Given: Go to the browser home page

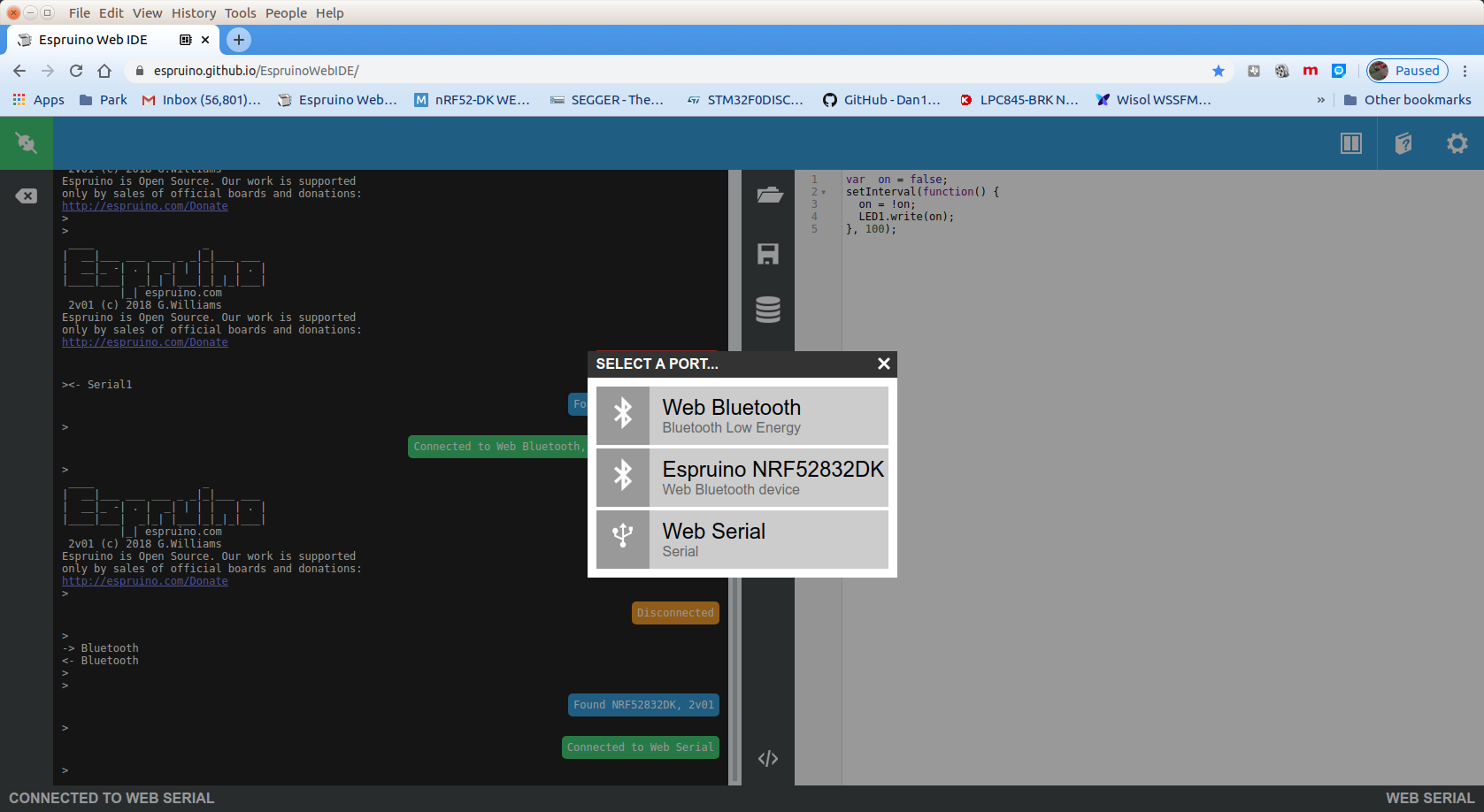Looking at the screenshot, I should [x=104, y=71].
